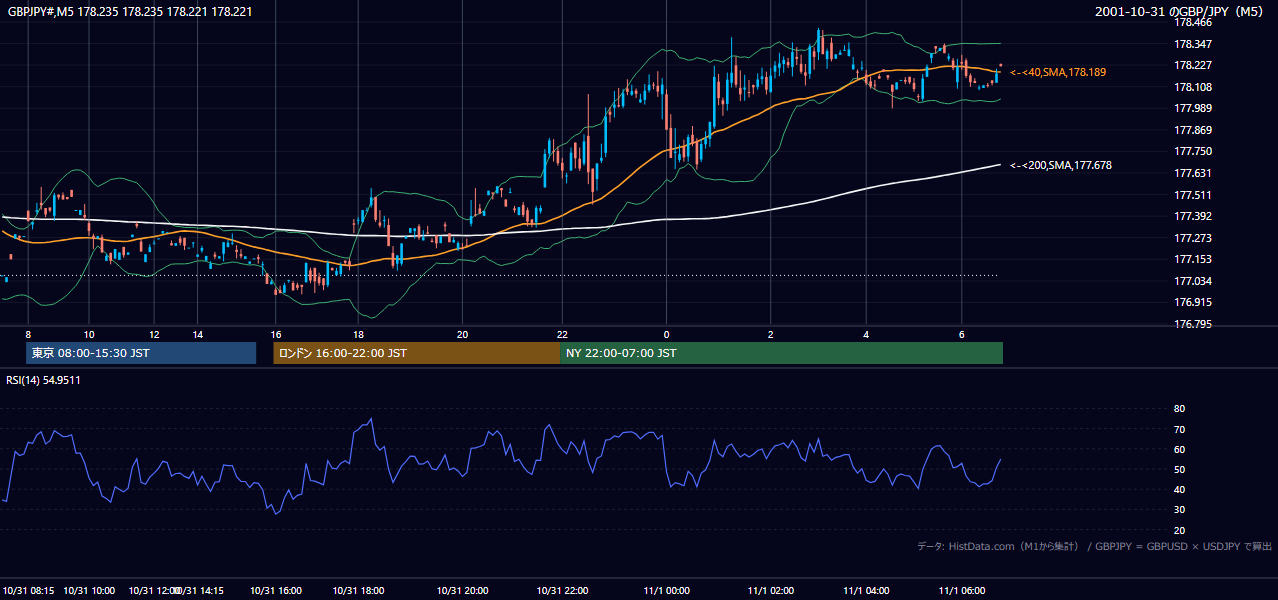Click RSI scale level 50
Screen dimensions: 1278x600
point(1179,469)
